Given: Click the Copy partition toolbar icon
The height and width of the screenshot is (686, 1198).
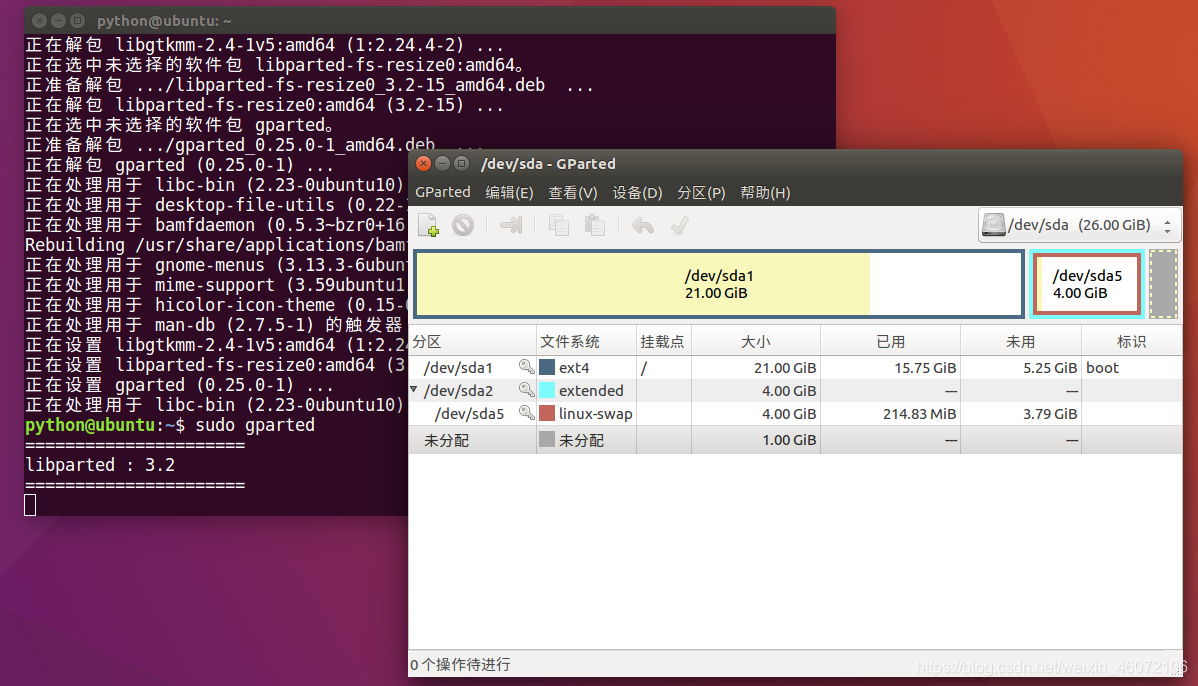Looking at the screenshot, I should click(559, 225).
